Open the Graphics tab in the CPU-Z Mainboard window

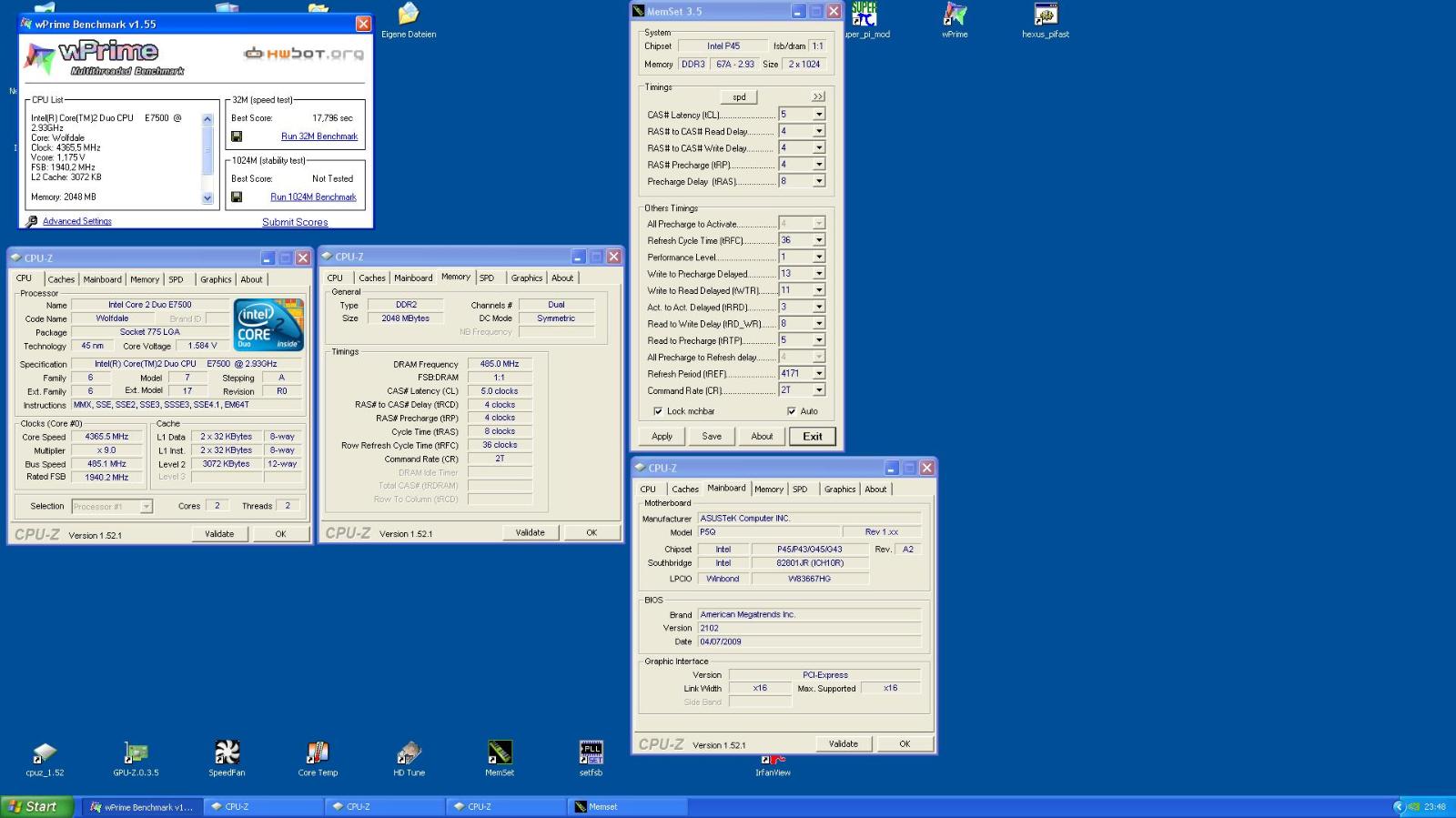pyautogui.click(x=840, y=490)
